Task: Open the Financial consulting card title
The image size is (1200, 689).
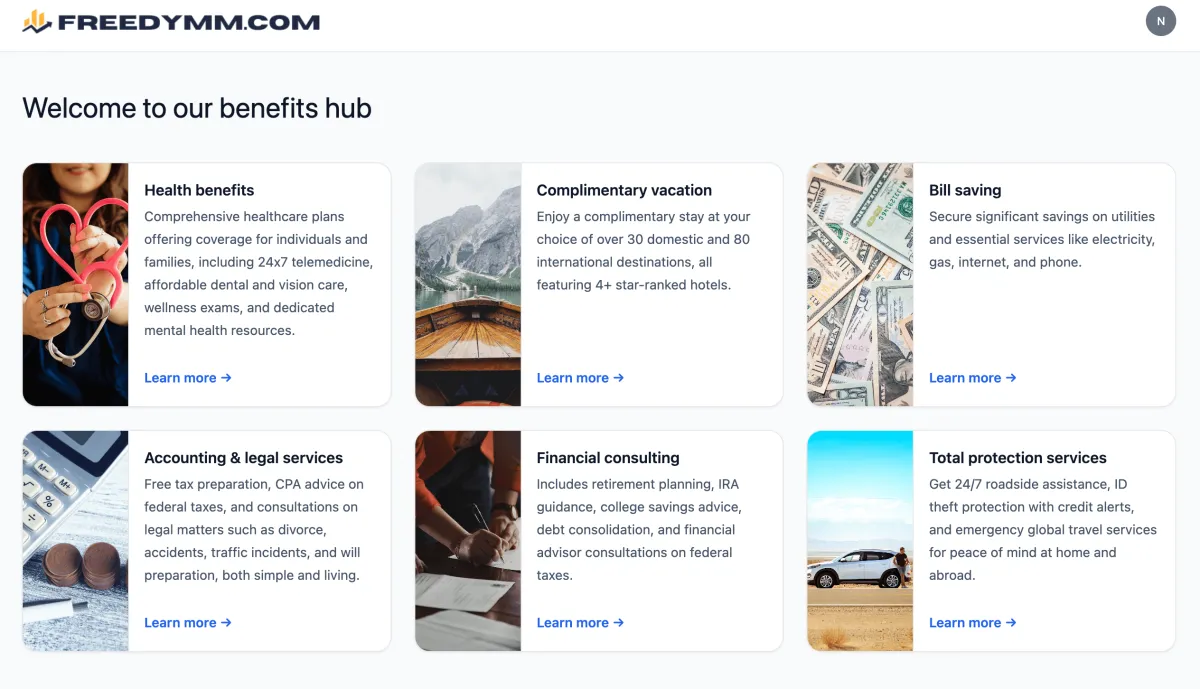Action: click(x=608, y=458)
